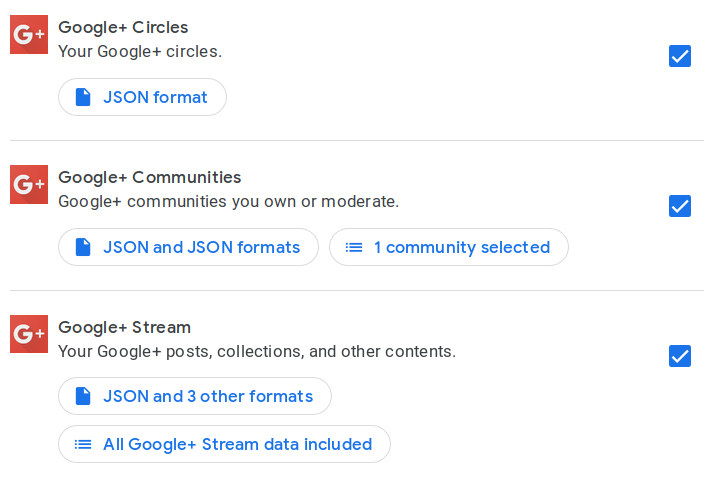Select the Google+ Circles title text
Screen dimensions: 709x483
[x=123, y=28]
